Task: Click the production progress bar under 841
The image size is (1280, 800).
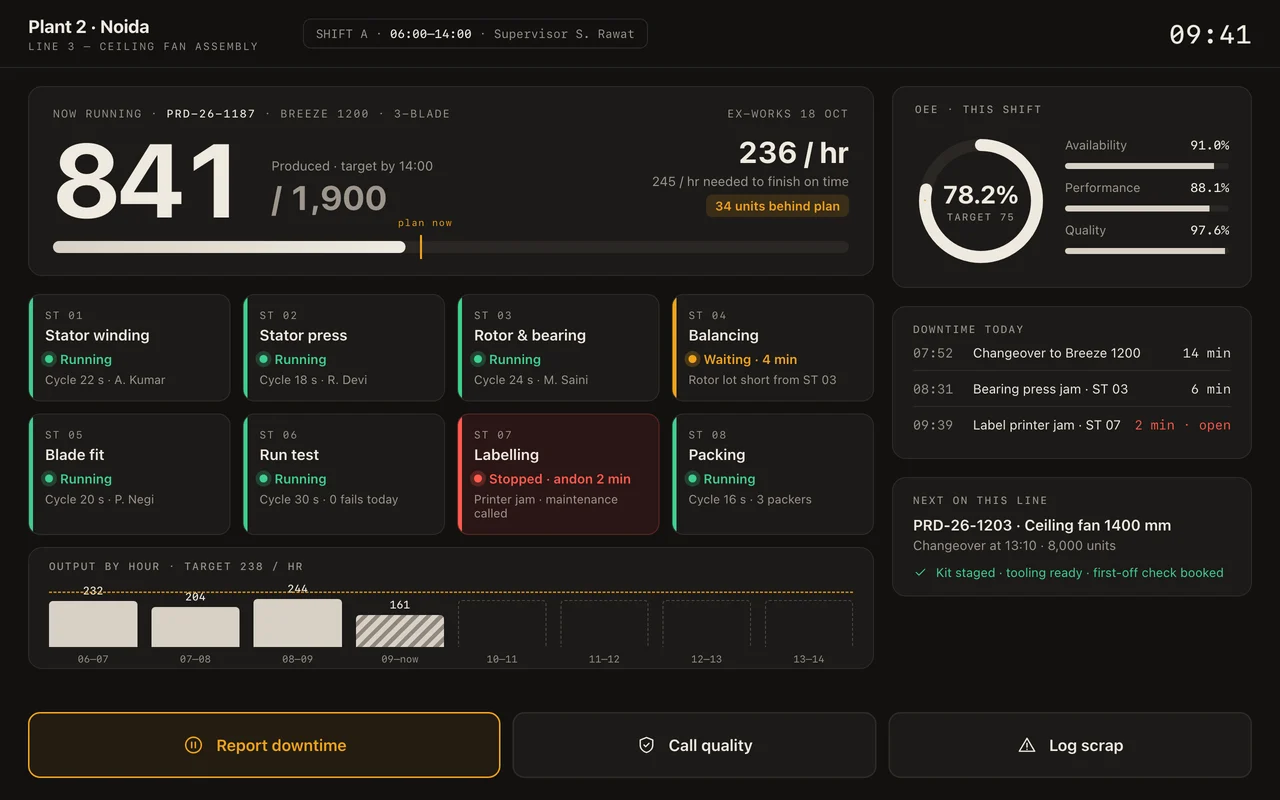Action: tap(451, 247)
